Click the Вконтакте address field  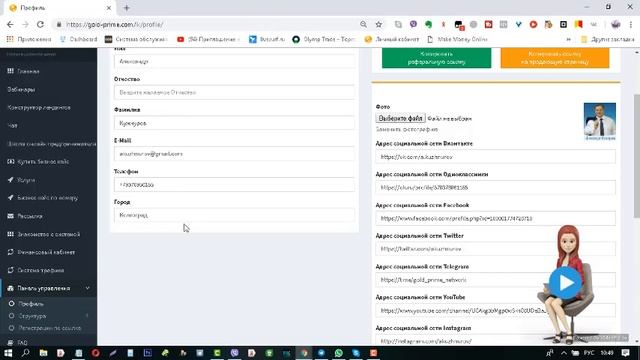pos(496,157)
